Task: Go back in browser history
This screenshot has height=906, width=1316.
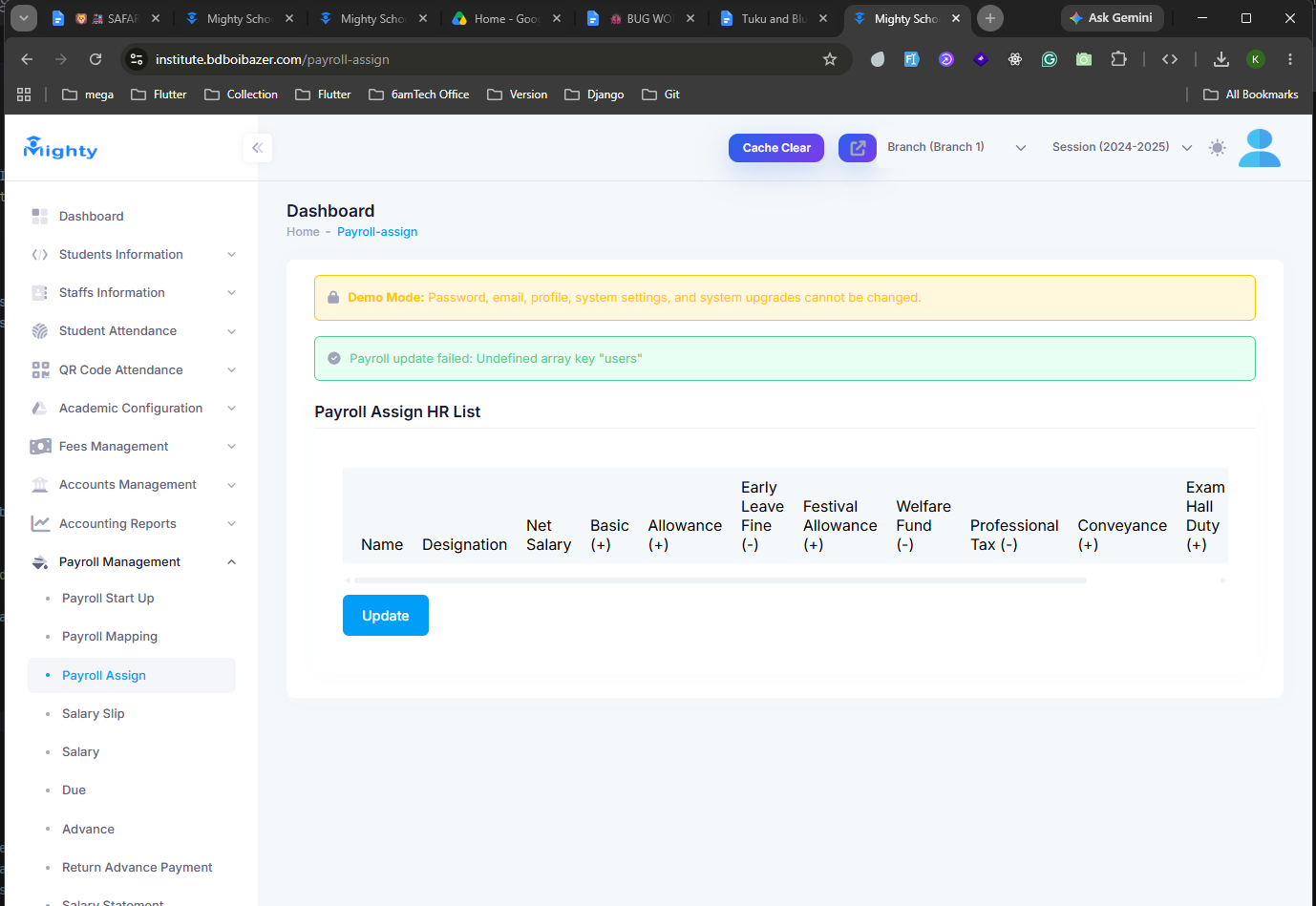Action: [x=27, y=59]
